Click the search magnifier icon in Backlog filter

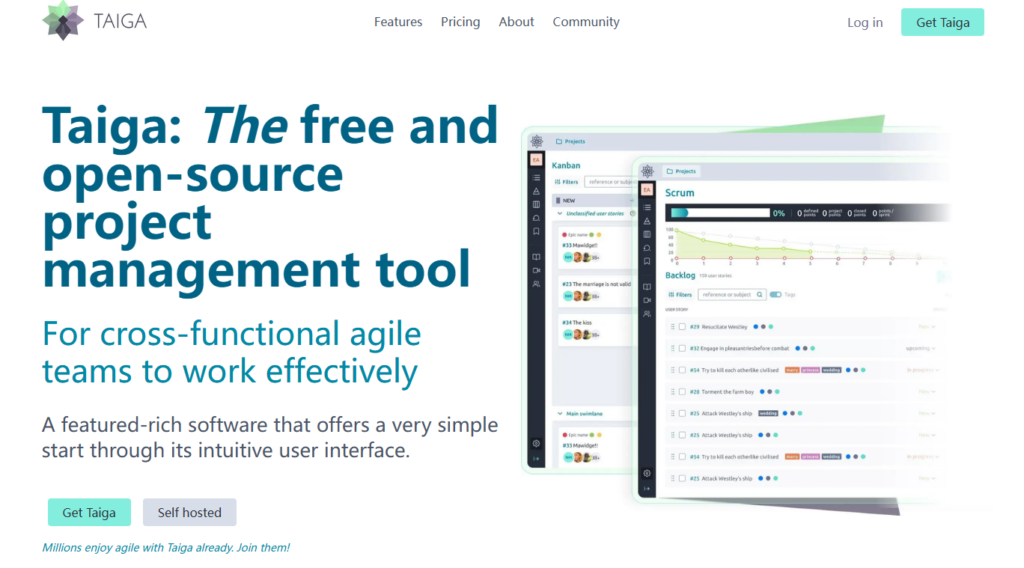[x=760, y=295]
